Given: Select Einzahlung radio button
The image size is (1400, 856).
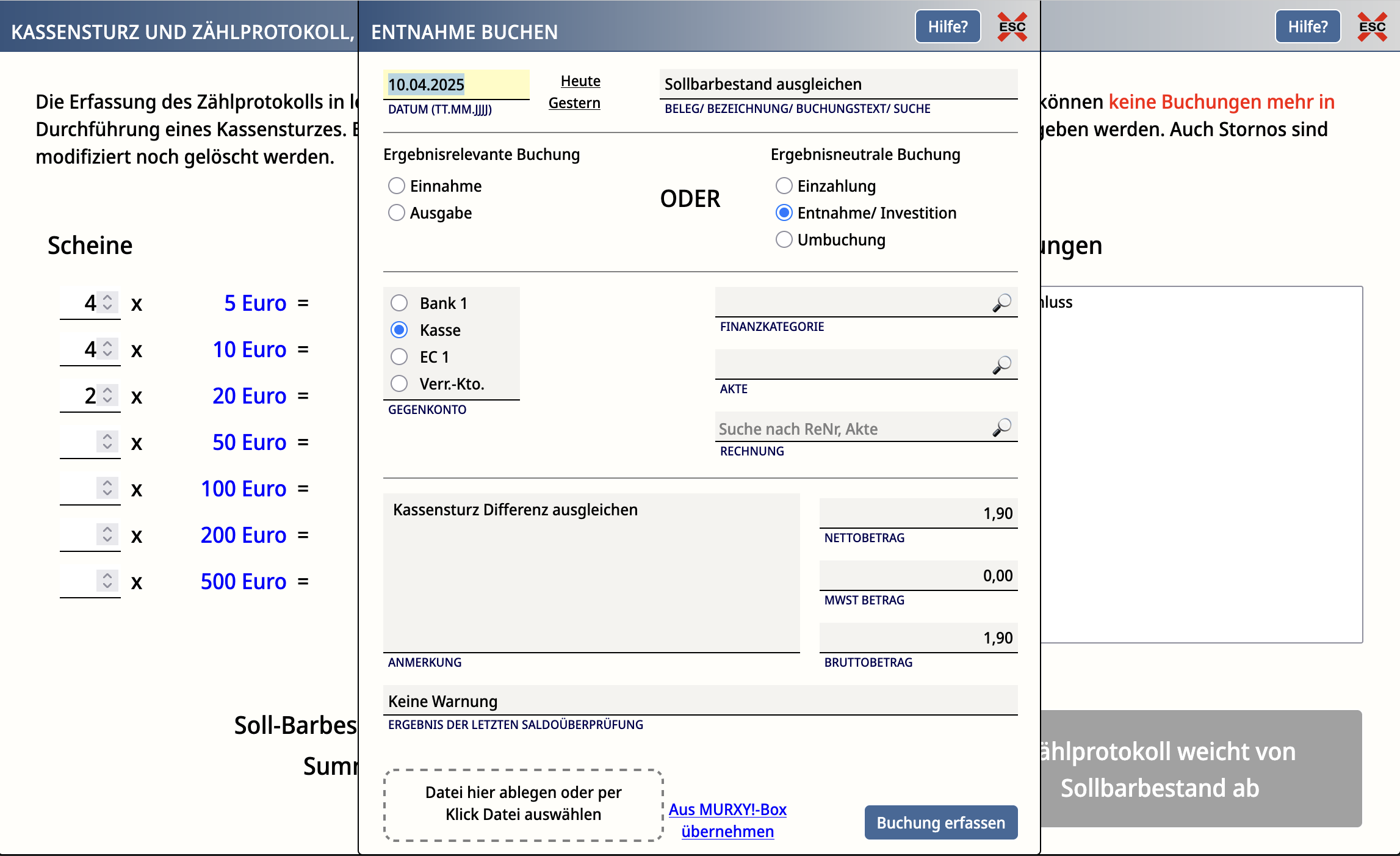Looking at the screenshot, I should coord(784,186).
